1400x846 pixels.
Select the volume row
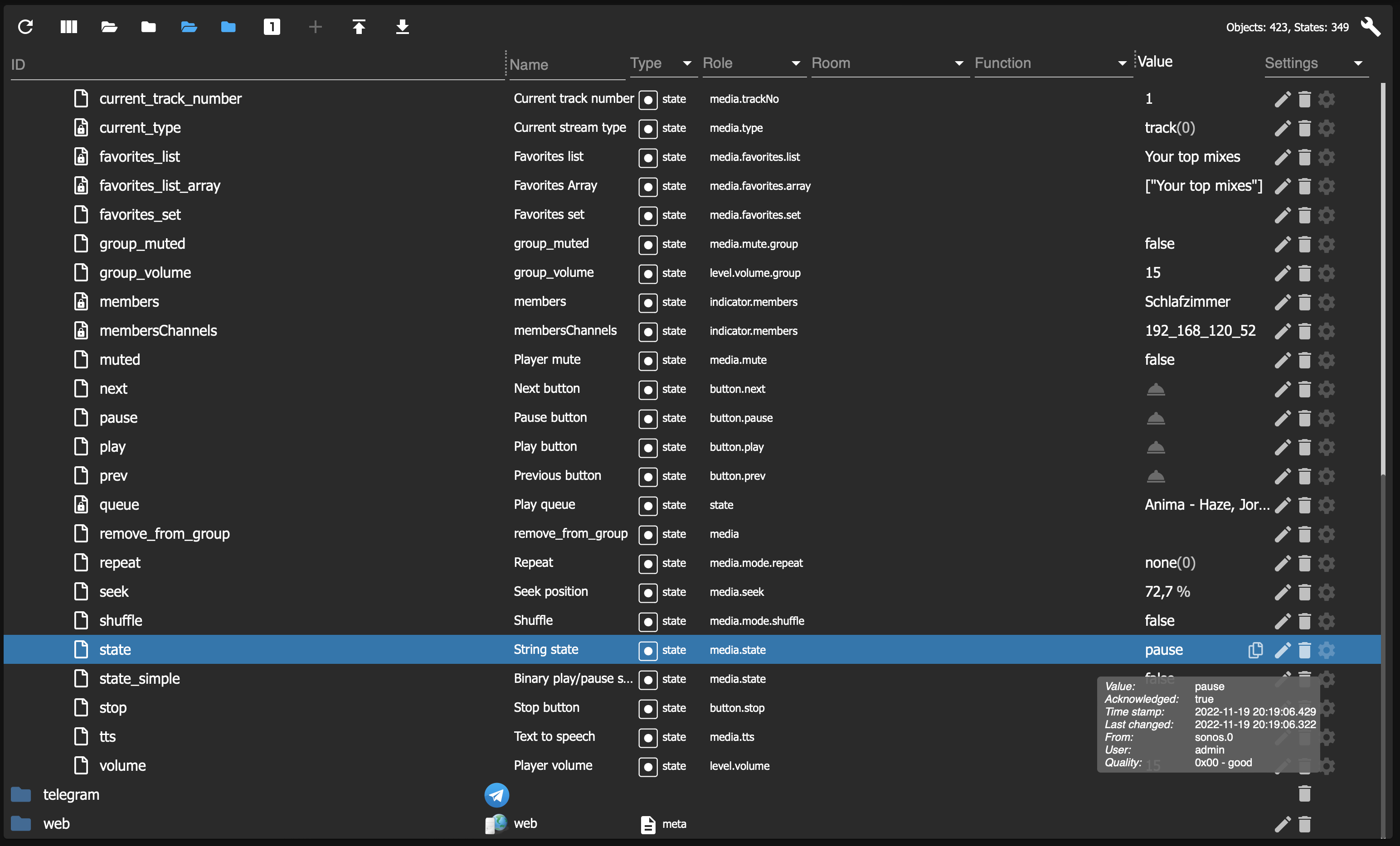tap(692, 766)
